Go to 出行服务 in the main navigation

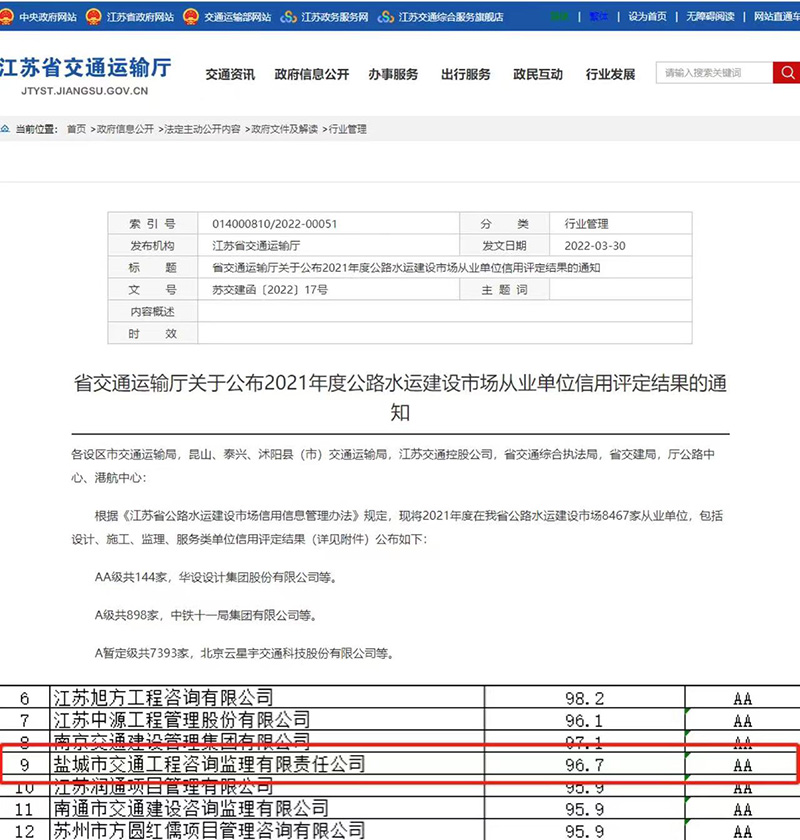(466, 75)
